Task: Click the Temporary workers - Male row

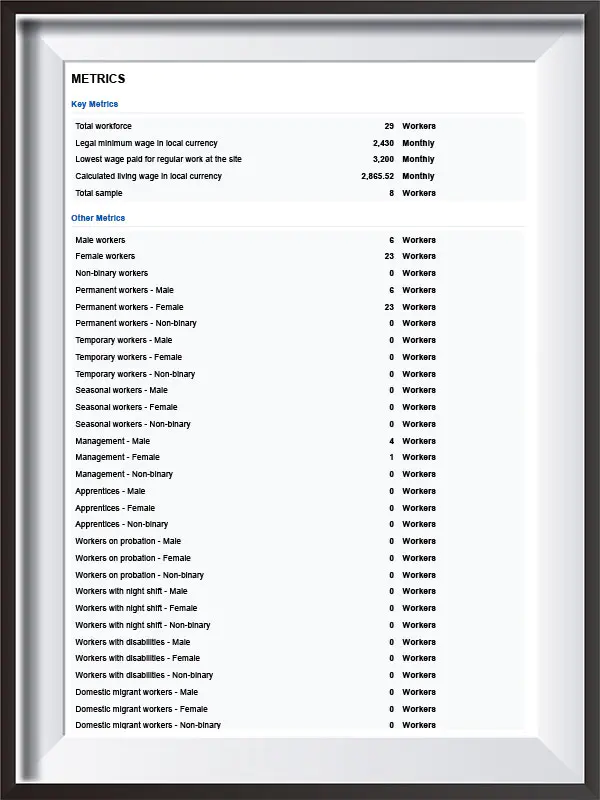Action: coord(298,340)
